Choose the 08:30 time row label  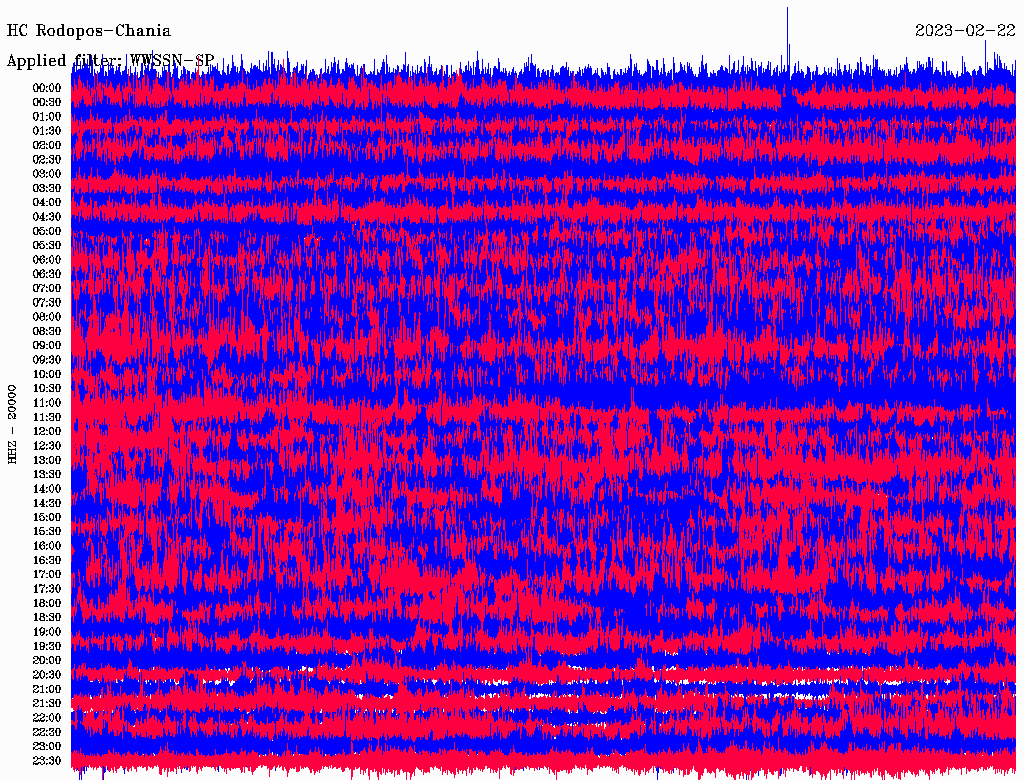tap(47, 331)
